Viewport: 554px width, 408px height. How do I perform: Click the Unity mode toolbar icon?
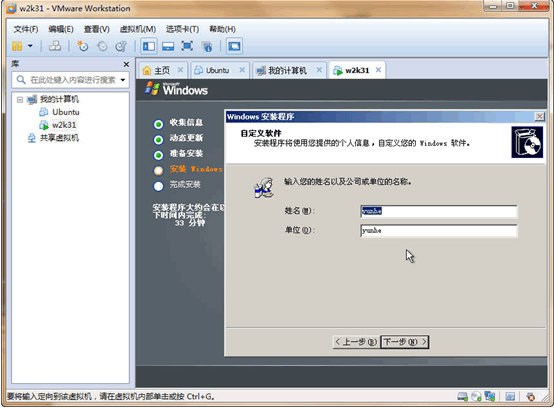point(206,46)
